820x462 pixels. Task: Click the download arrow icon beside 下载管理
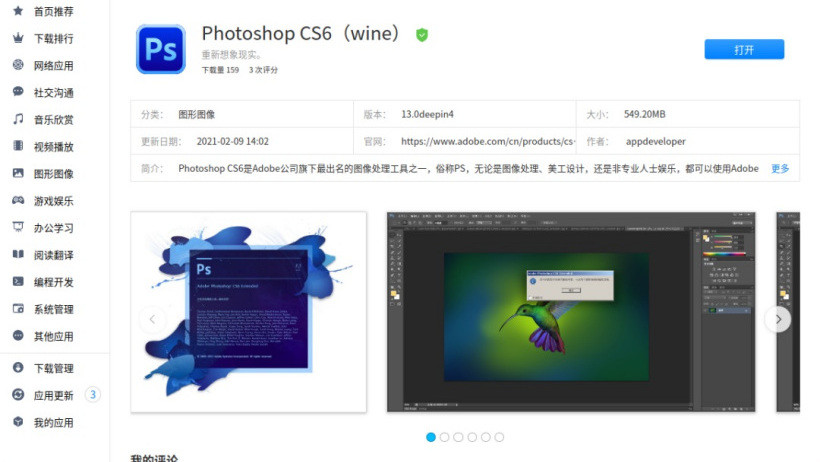pyautogui.click(x=18, y=368)
